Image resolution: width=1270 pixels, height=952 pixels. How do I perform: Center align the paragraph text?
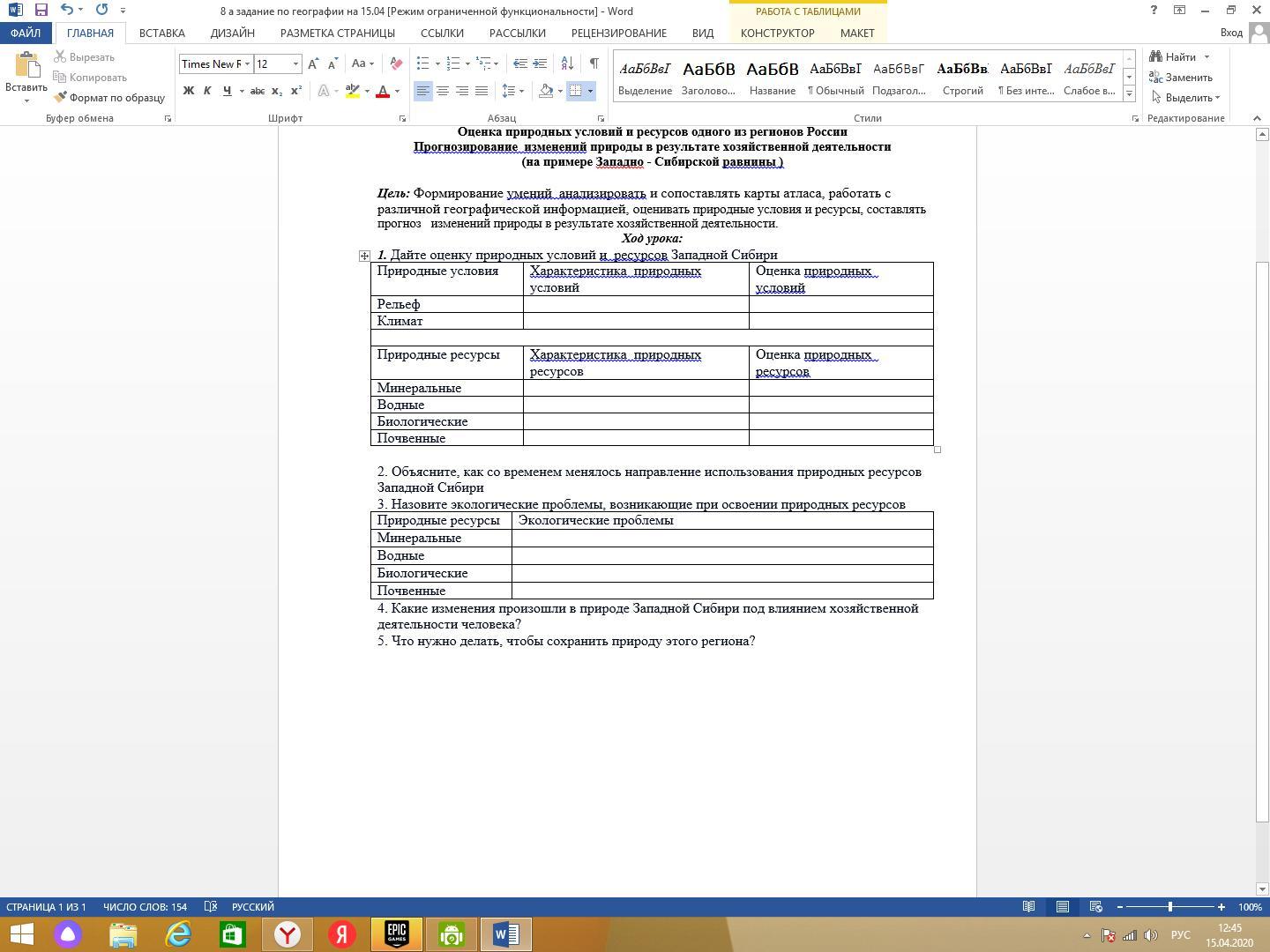[x=443, y=91]
